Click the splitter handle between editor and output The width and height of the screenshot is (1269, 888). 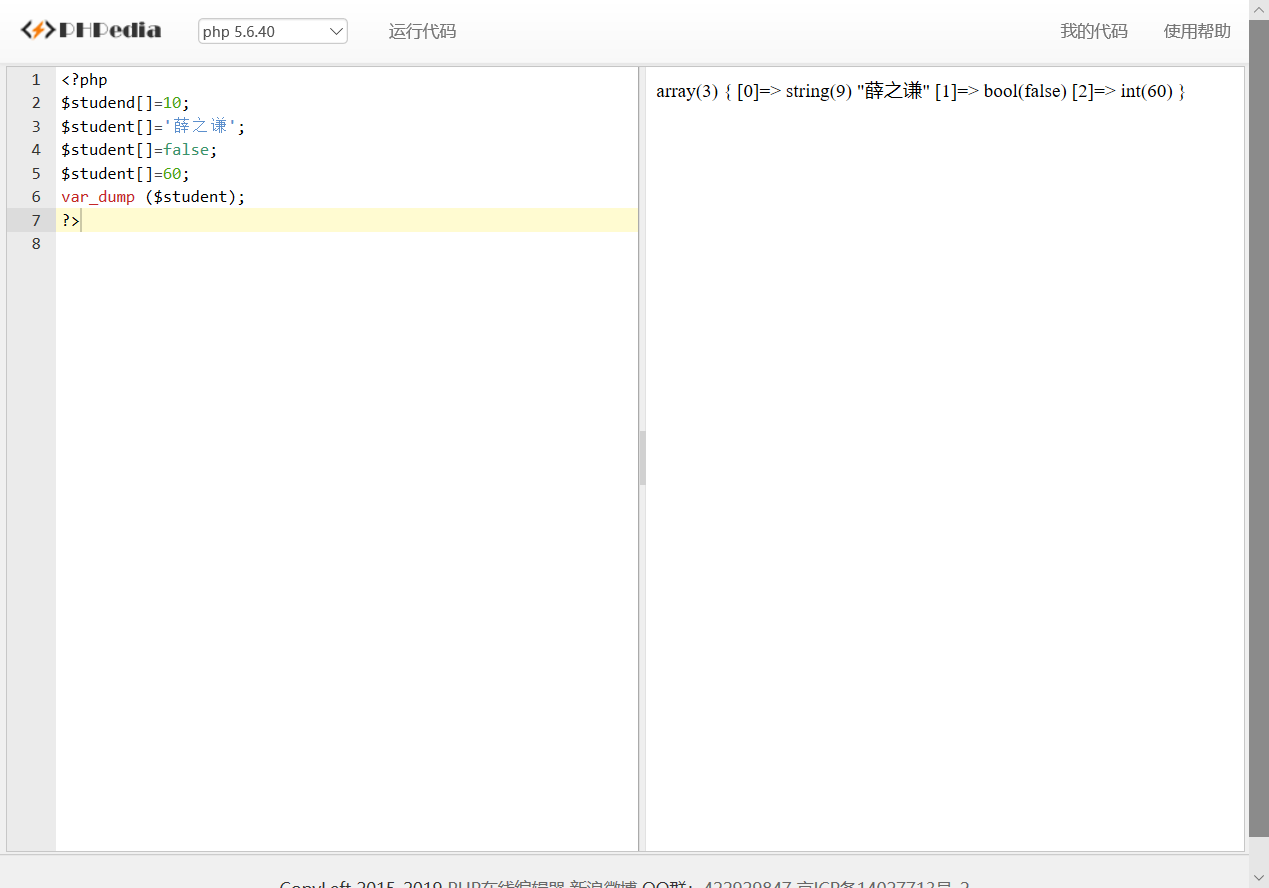coord(642,458)
